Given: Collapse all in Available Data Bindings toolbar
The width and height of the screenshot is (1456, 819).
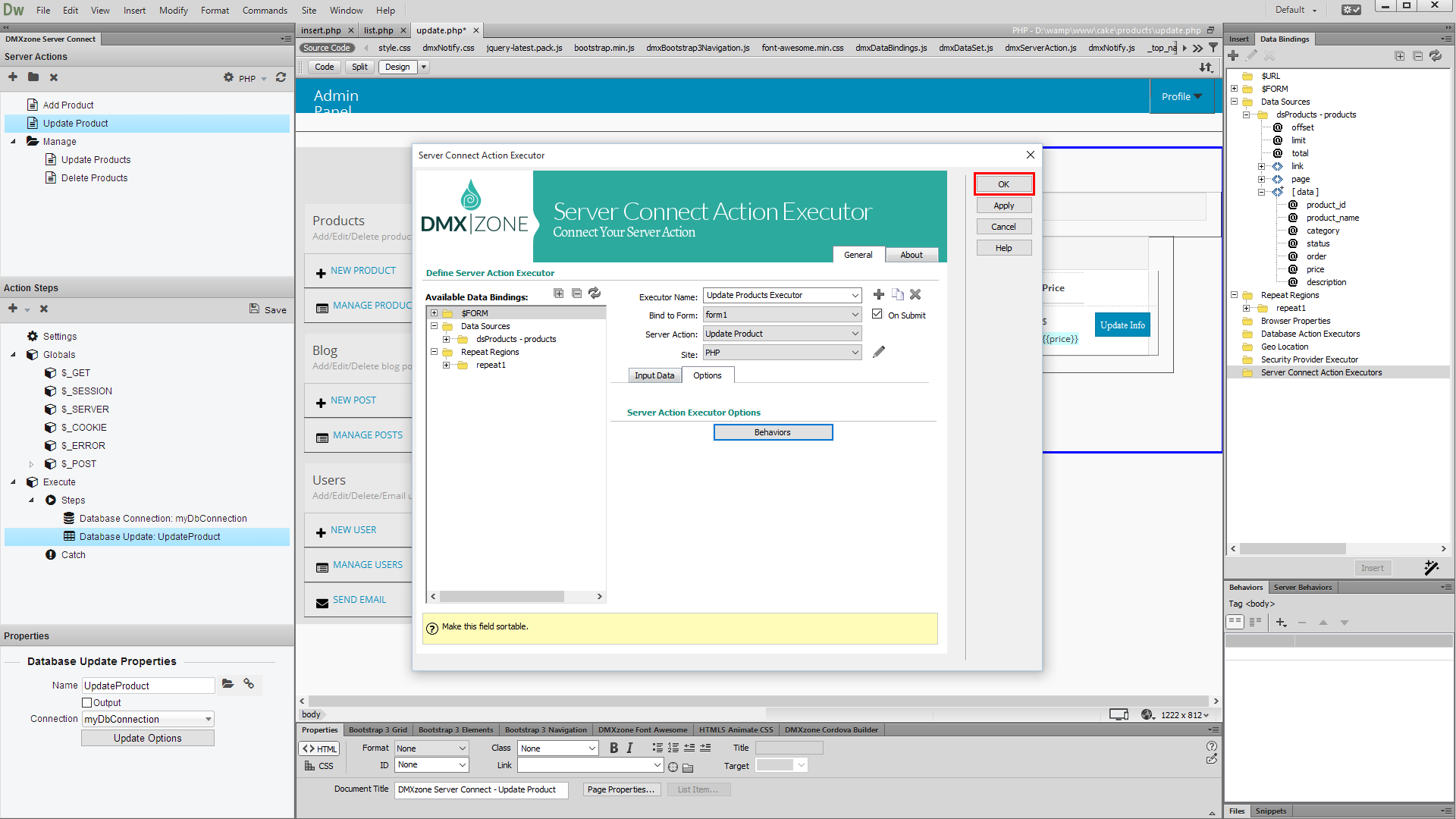Looking at the screenshot, I should [x=576, y=293].
